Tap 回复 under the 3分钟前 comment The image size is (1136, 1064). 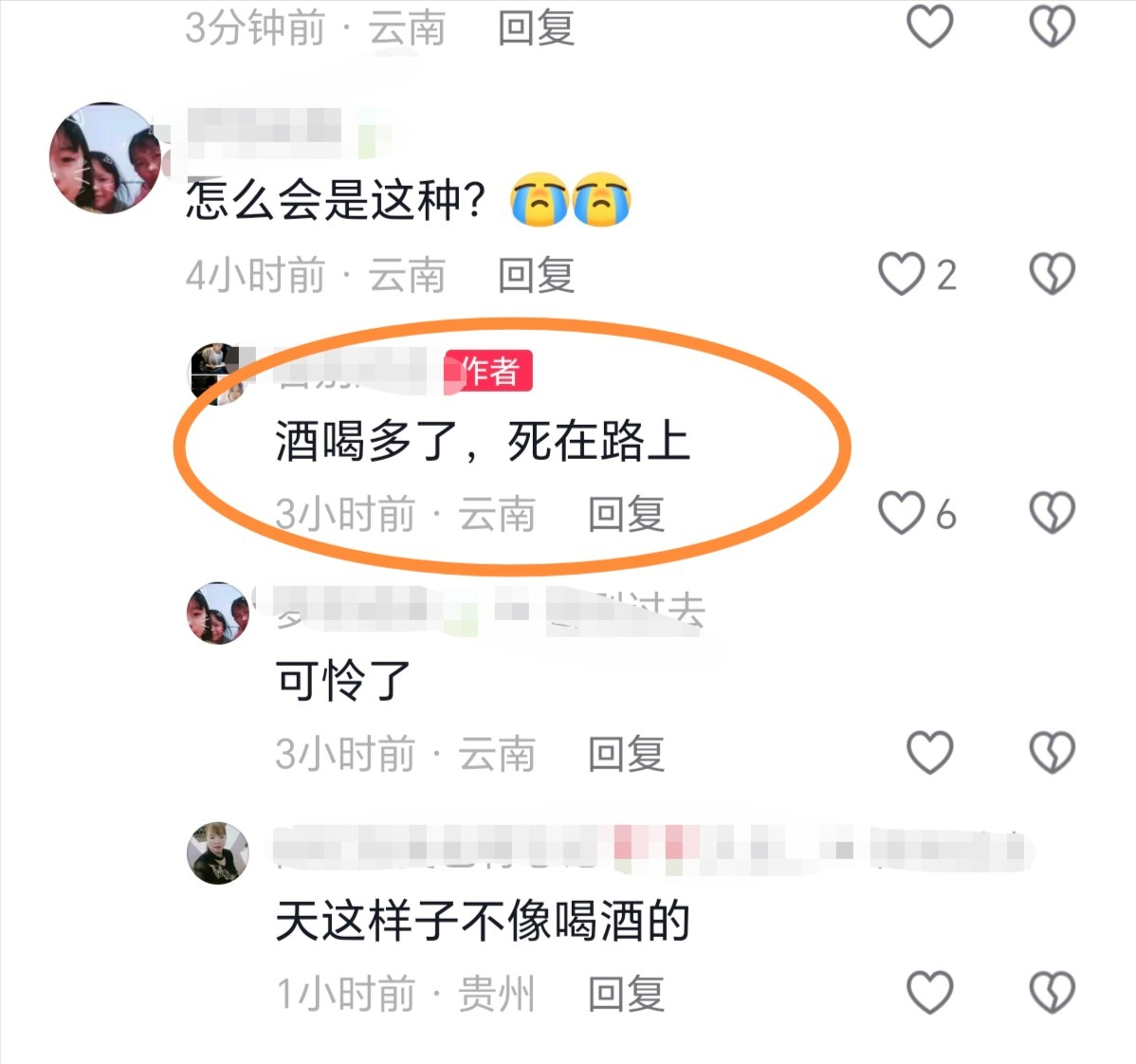536,28
